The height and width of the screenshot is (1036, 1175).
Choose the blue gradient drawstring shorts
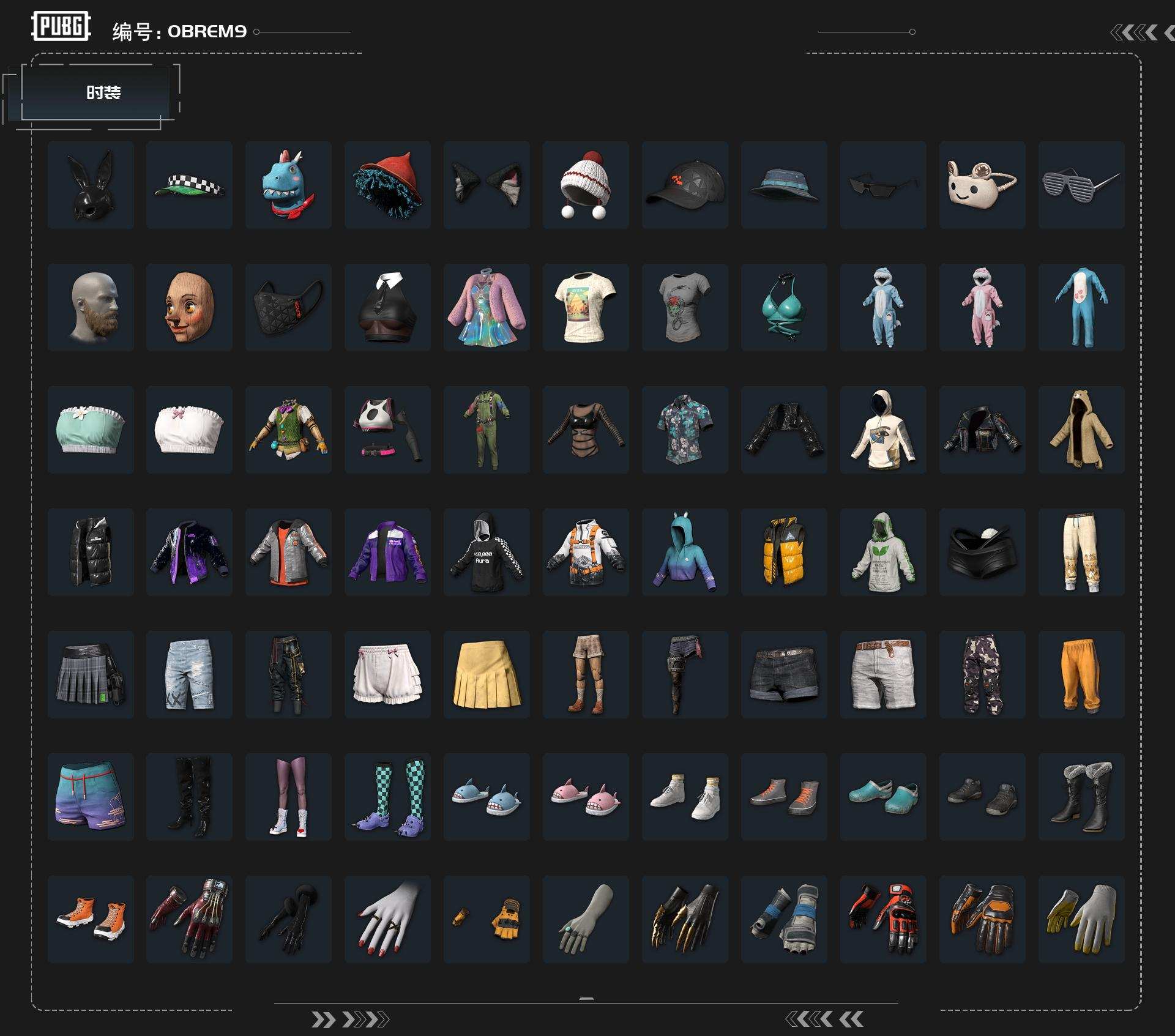point(91,797)
